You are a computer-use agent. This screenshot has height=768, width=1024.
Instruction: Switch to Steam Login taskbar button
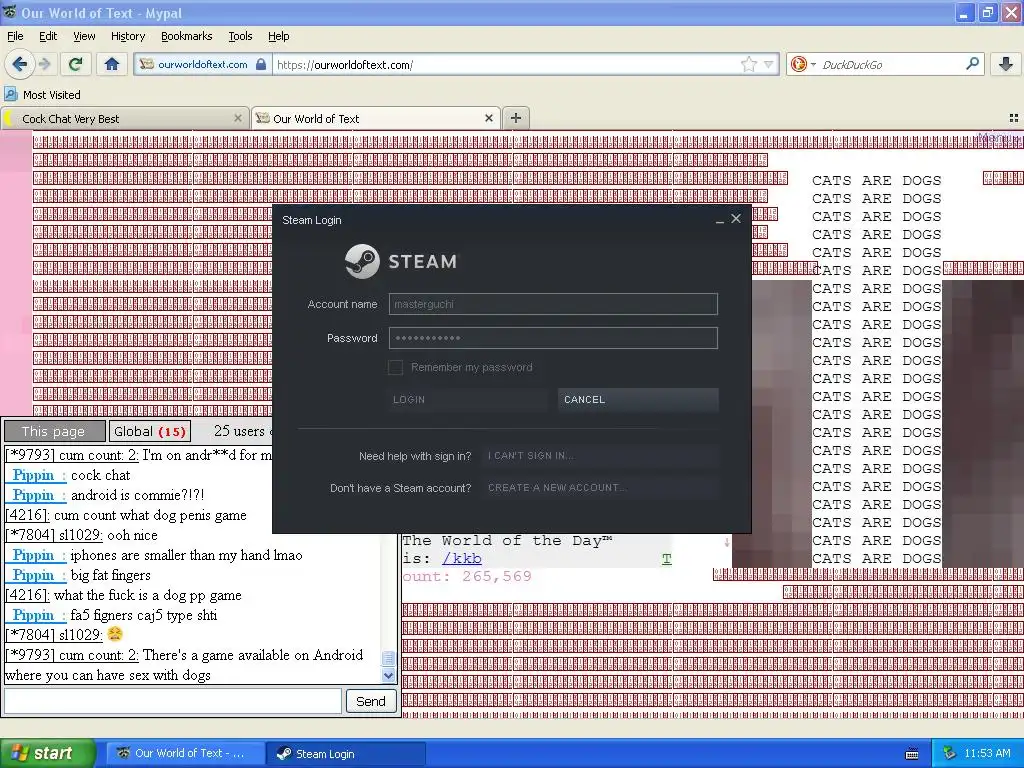coord(346,753)
